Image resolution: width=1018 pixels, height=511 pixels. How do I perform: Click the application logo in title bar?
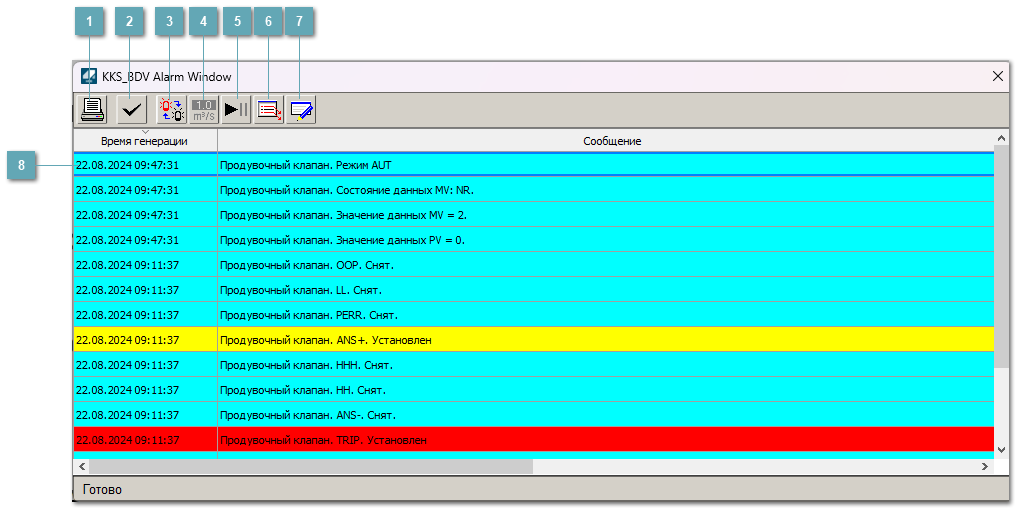pyautogui.click(x=89, y=76)
